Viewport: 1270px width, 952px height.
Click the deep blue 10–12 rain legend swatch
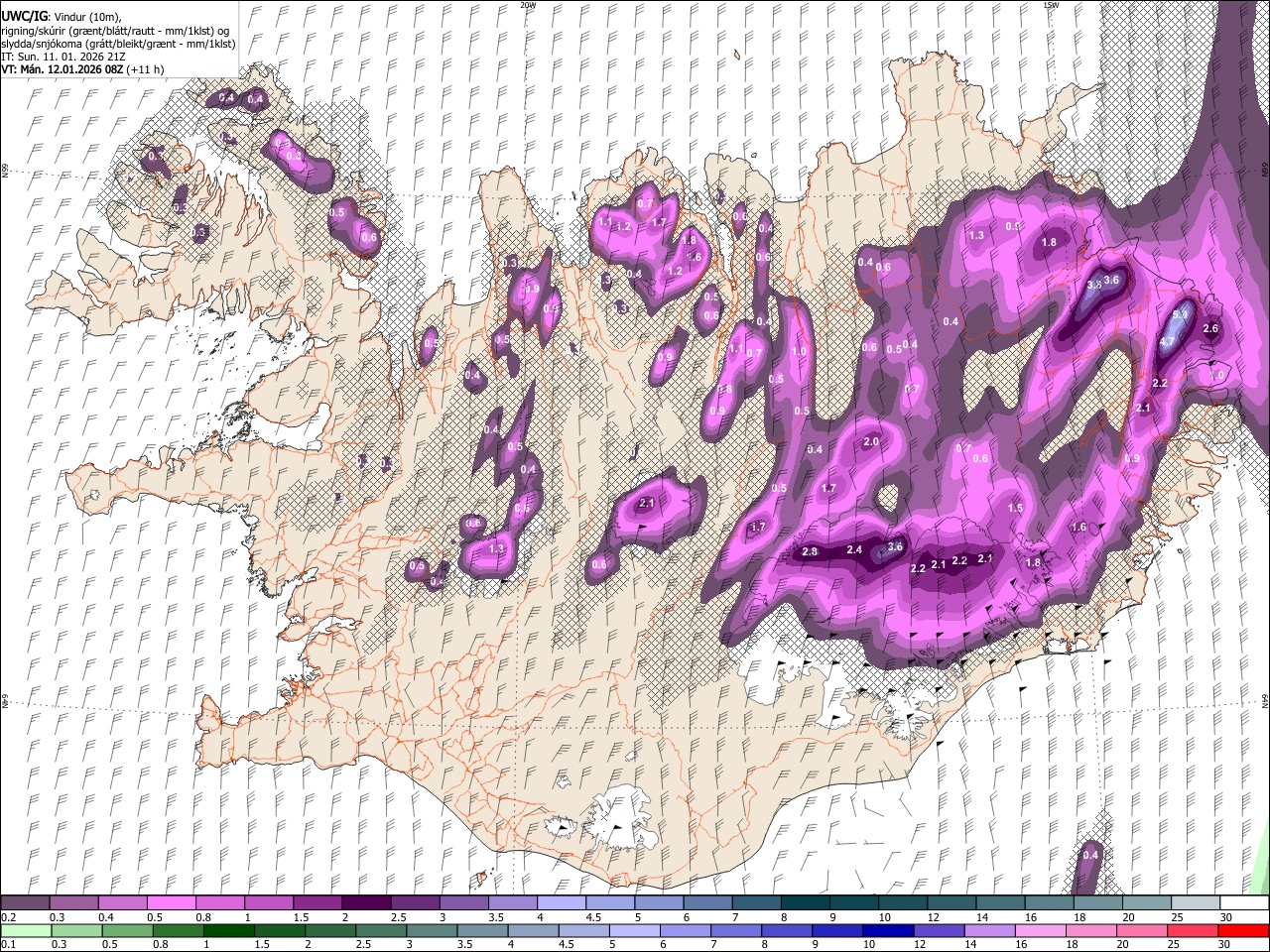click(x=886, y=930)
